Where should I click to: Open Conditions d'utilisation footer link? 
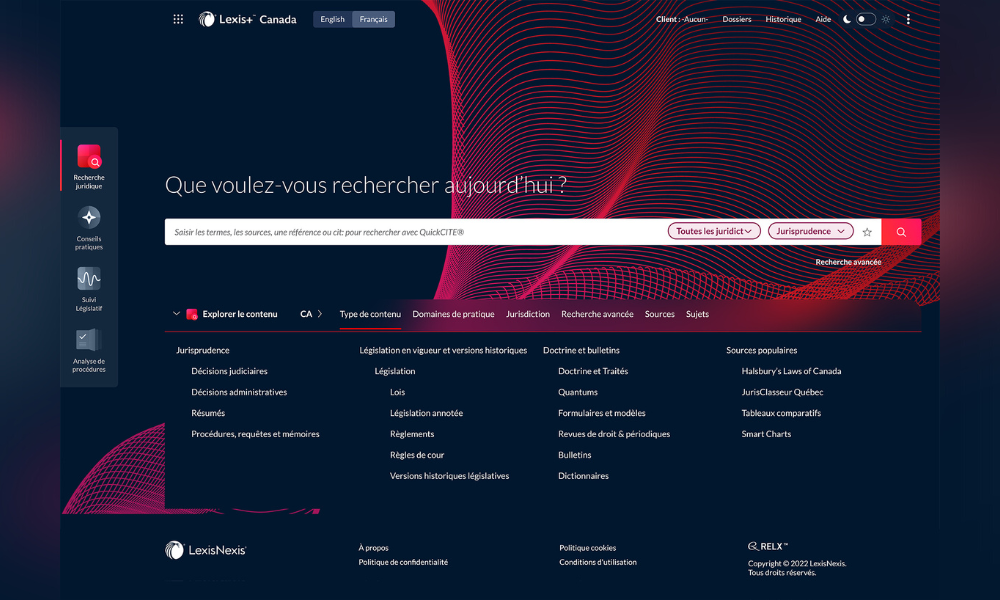click(598, 562)
